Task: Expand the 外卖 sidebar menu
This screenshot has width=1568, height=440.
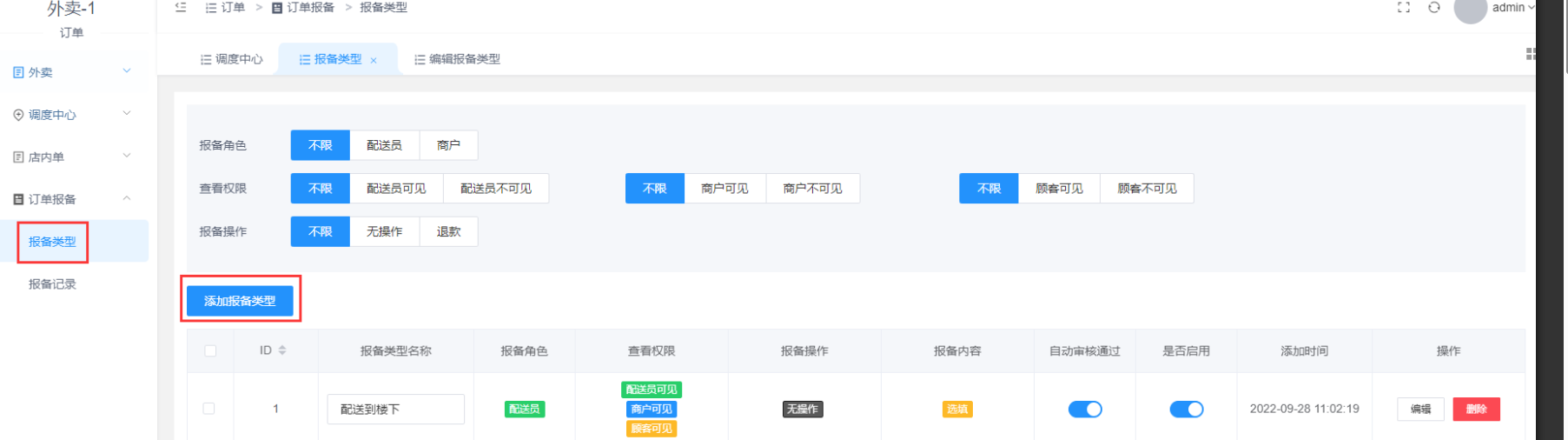Action: [74, 72]
